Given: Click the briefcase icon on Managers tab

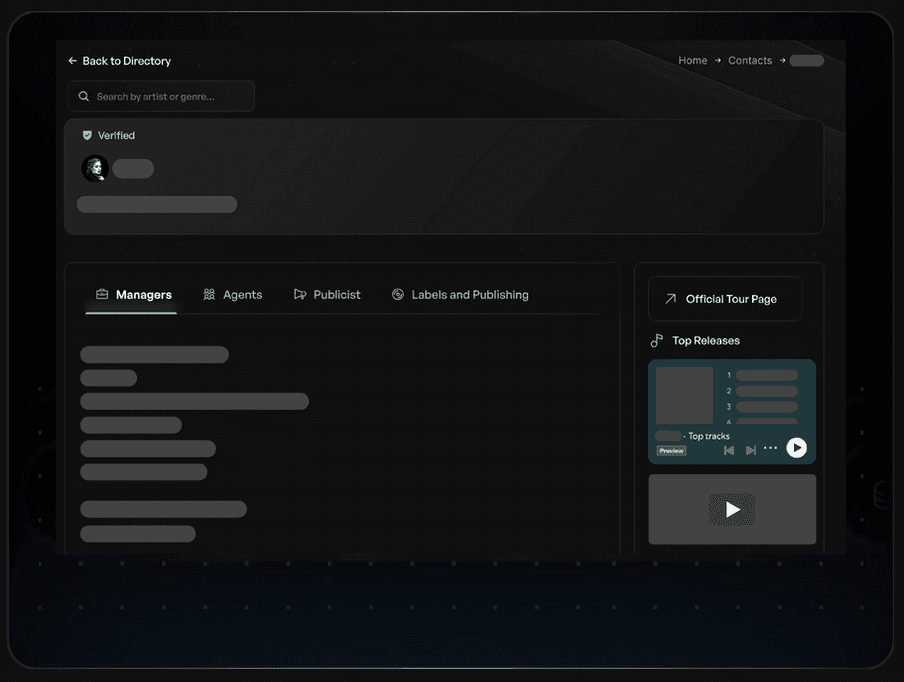Looking at the screenshot, I should [x=101, y=294].
